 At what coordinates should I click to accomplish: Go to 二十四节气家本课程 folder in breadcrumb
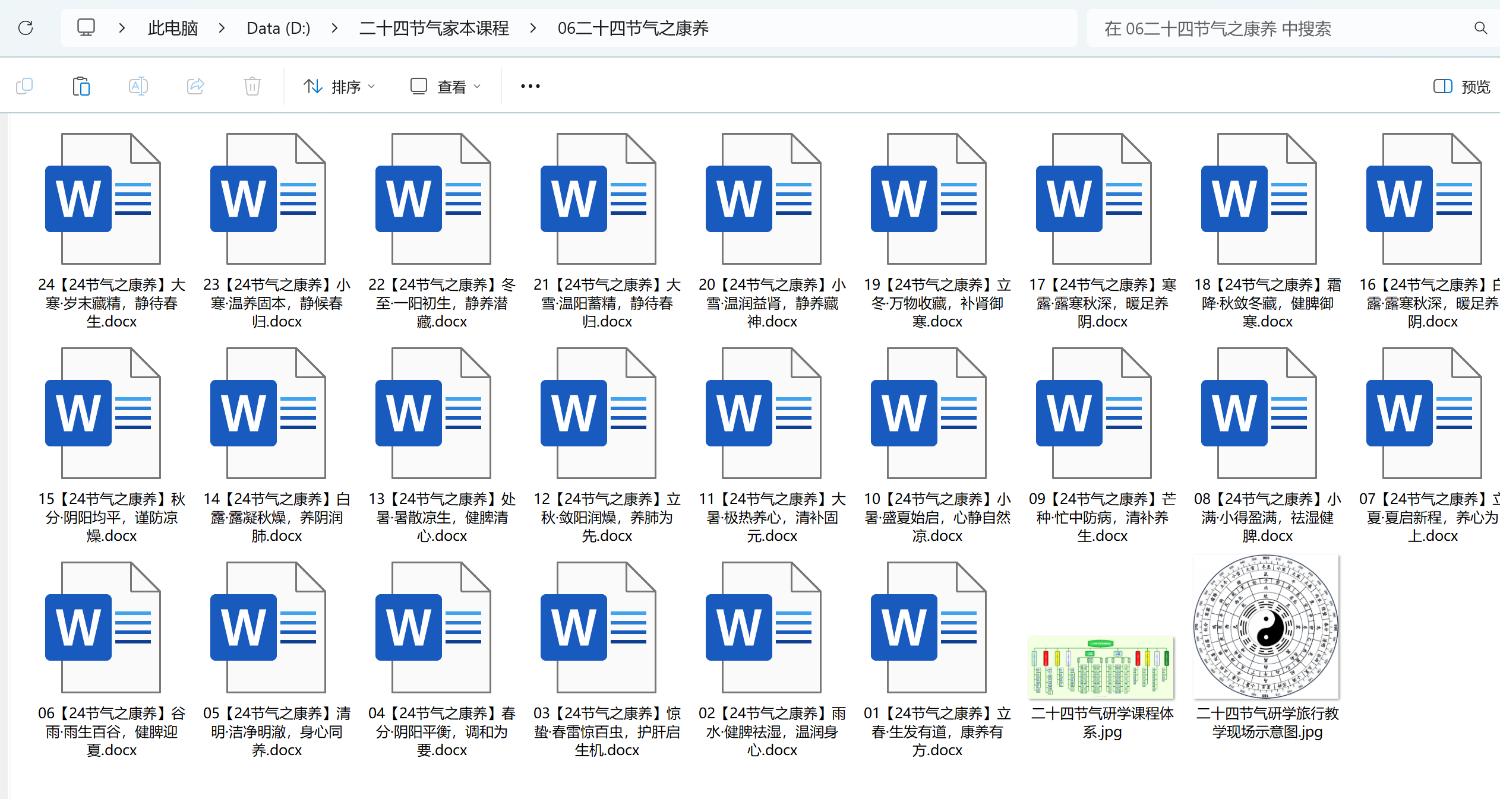pos(434,28)
